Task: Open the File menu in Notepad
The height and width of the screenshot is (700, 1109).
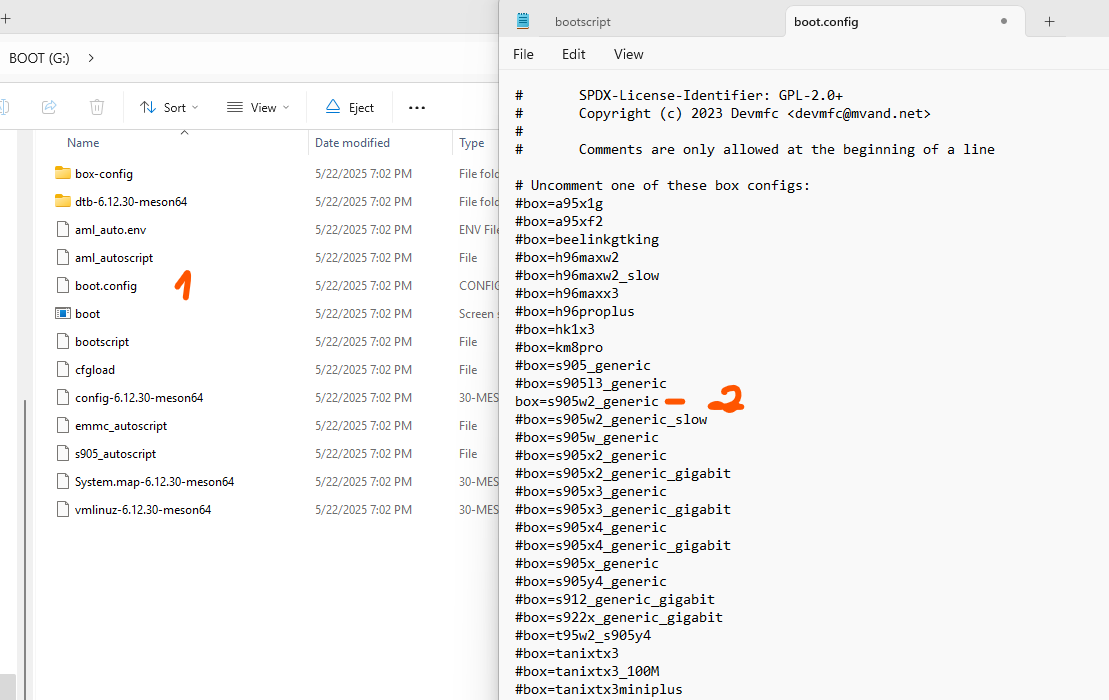Action: click(x=523, y=54)
